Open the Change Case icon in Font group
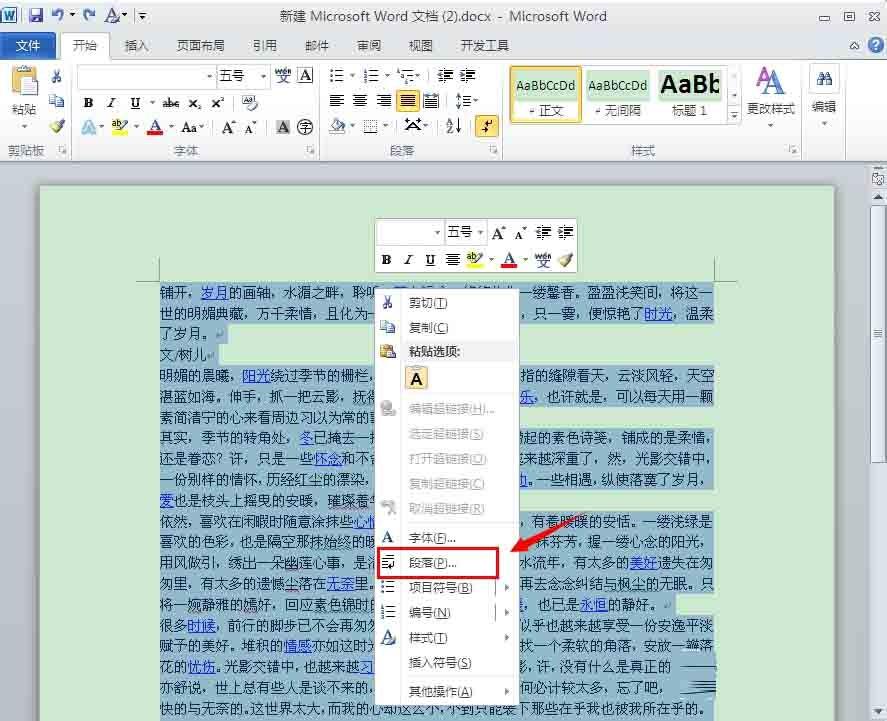887x721 pixels. (x=190, y=127)
